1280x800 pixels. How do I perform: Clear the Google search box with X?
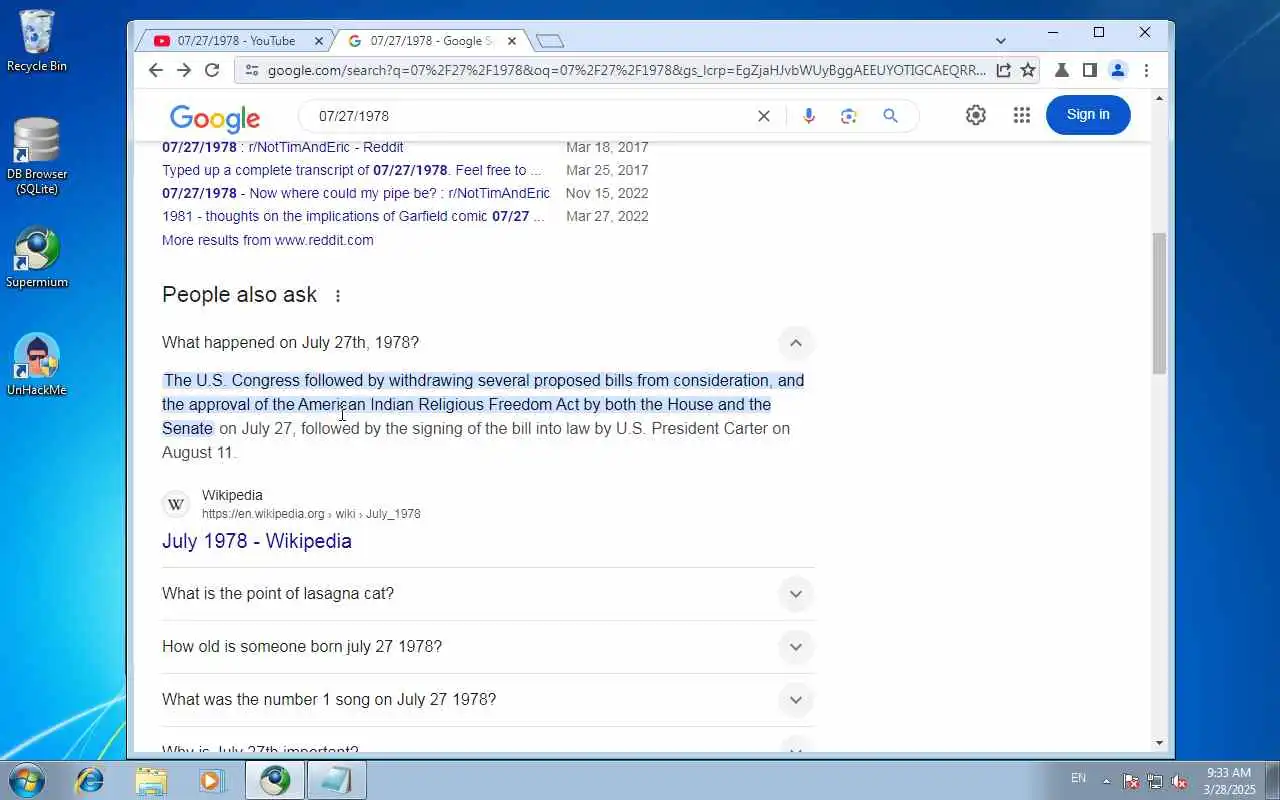coord(763,116)
